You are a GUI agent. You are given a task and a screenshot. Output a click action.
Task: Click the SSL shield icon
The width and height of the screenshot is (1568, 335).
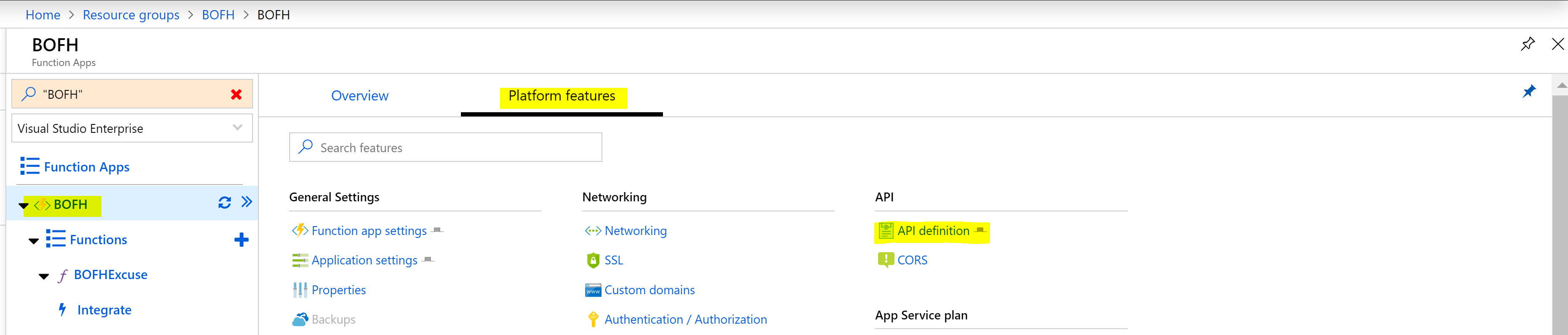[593, 260]
